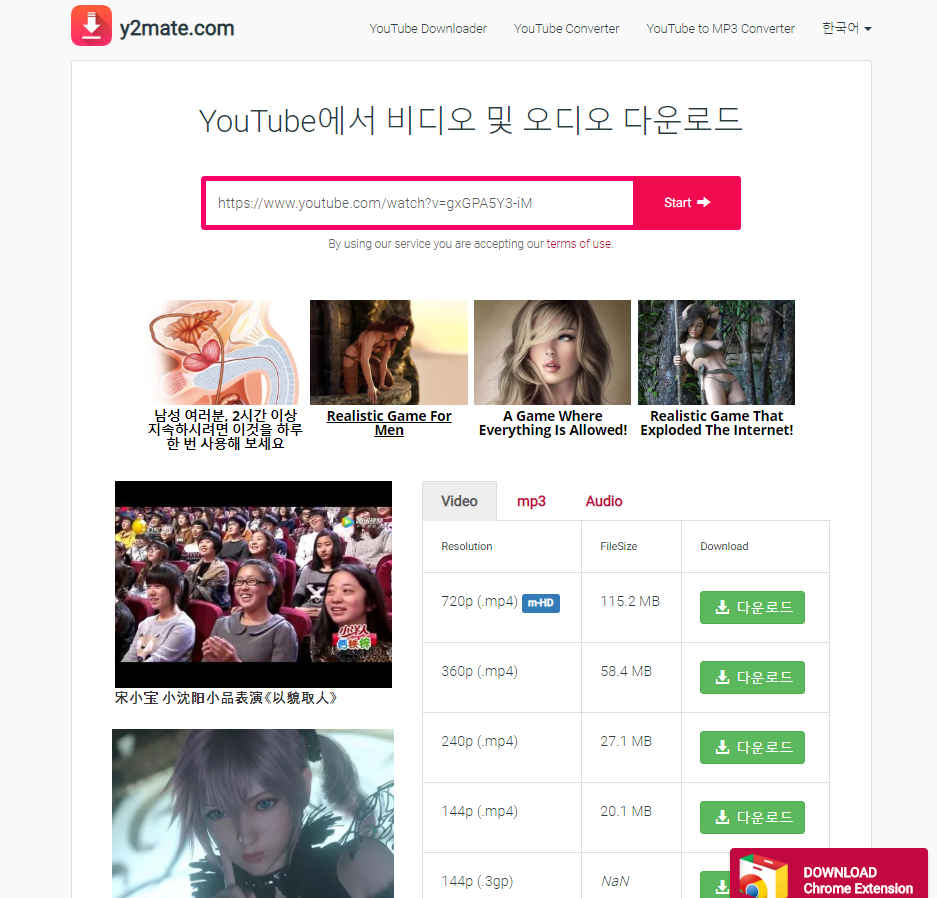The image size is (937, 898).
Task: Switch to the Audio tab
Action: point(604,501)
